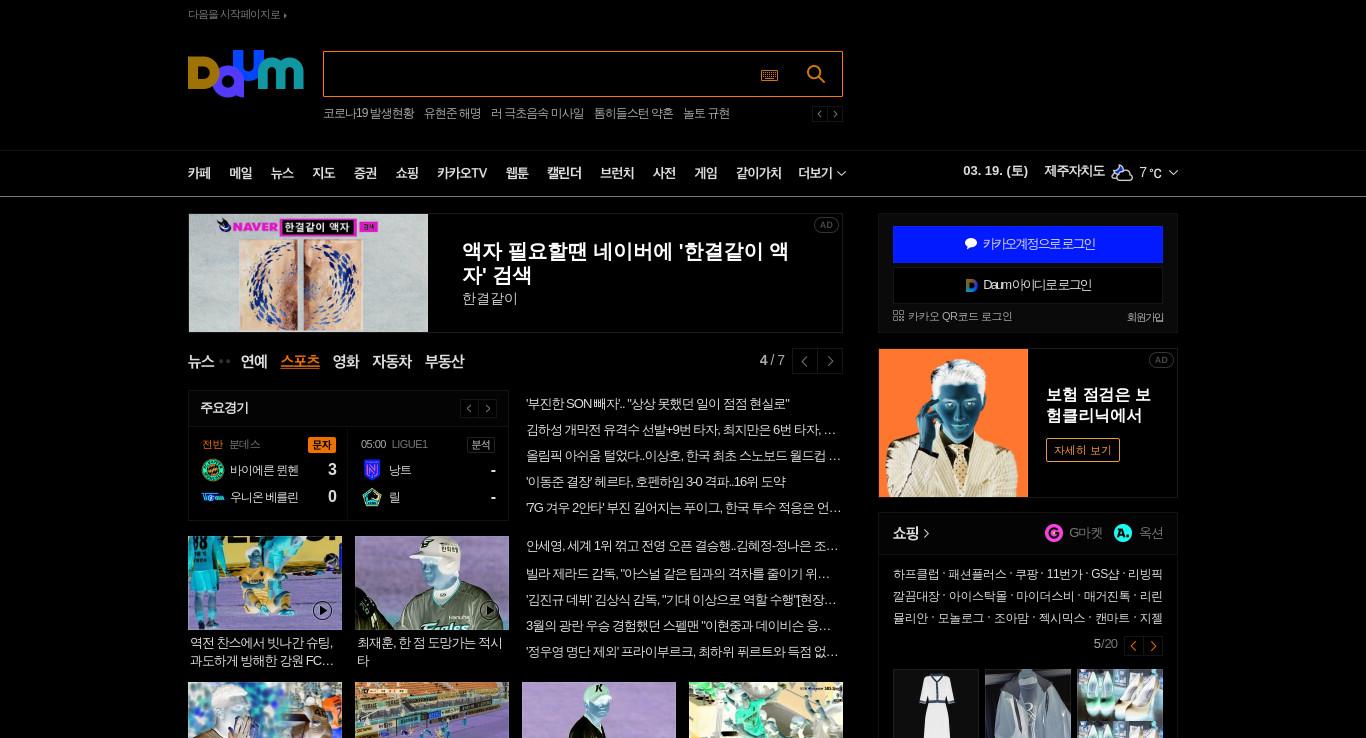Go to next news tab page
Viewport: 1366px width, 738px height.
click(x=830, y=361)
